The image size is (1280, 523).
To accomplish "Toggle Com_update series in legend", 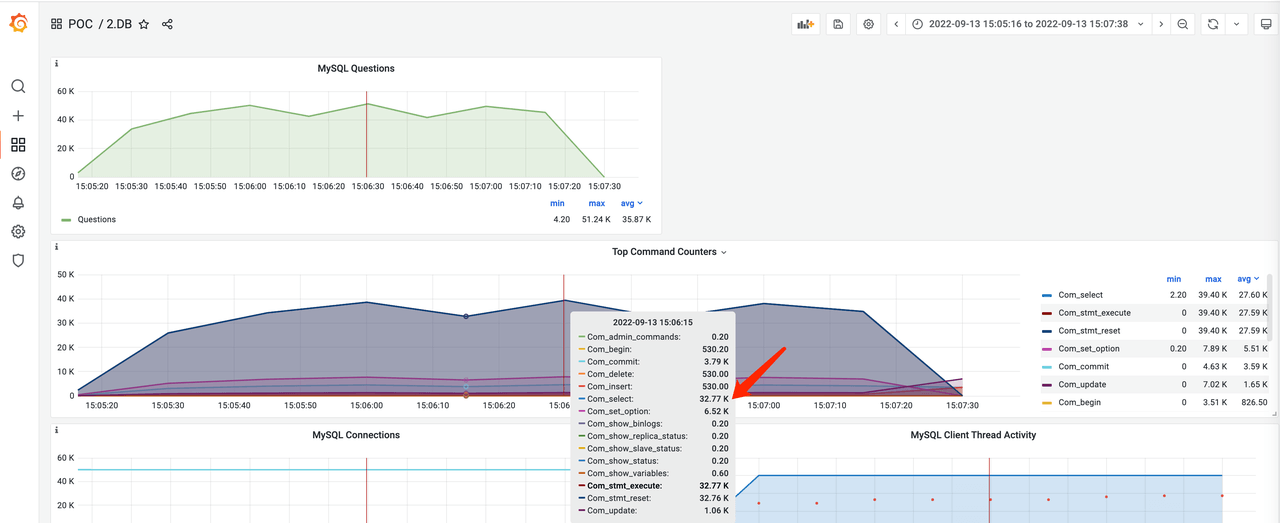I will tap(1082, 384).
